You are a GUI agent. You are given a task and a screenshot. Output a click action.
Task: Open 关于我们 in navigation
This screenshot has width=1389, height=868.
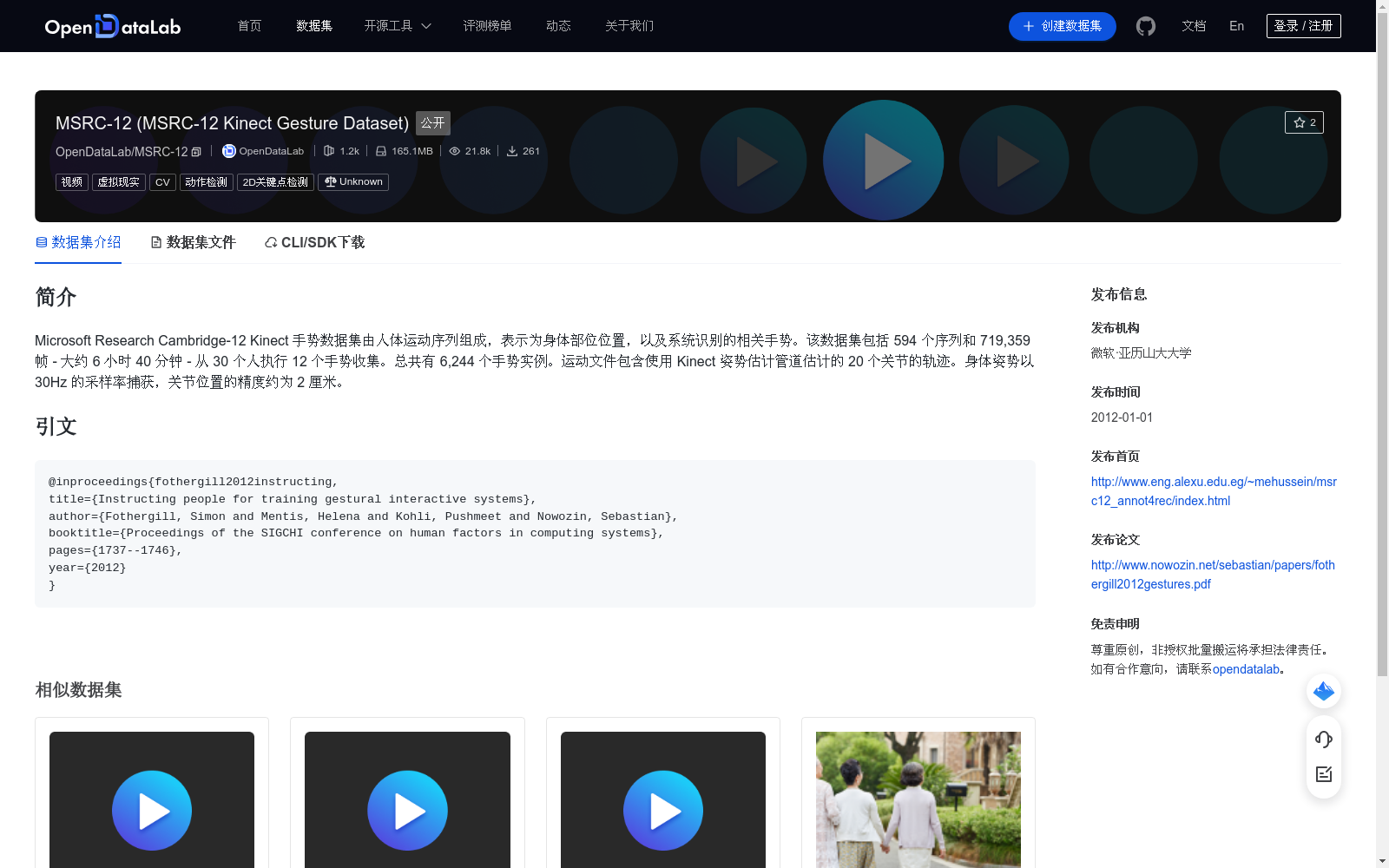[629, 26]
